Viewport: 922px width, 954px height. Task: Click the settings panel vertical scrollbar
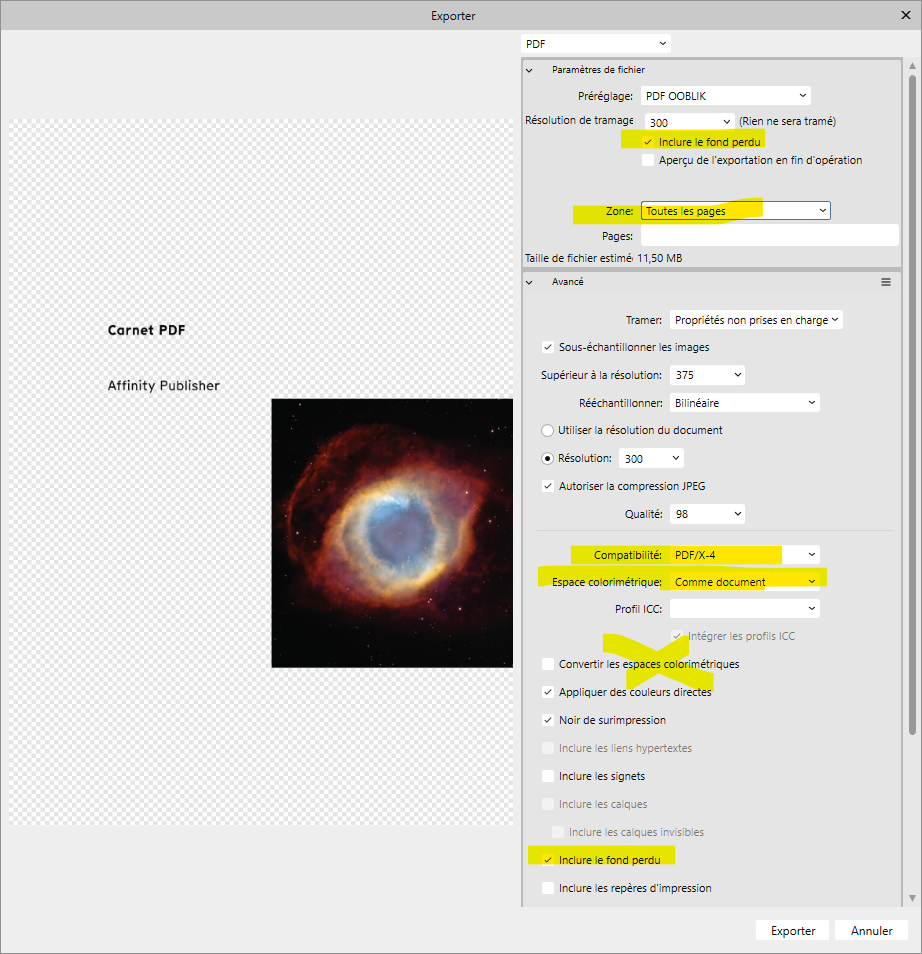[910, 400]
